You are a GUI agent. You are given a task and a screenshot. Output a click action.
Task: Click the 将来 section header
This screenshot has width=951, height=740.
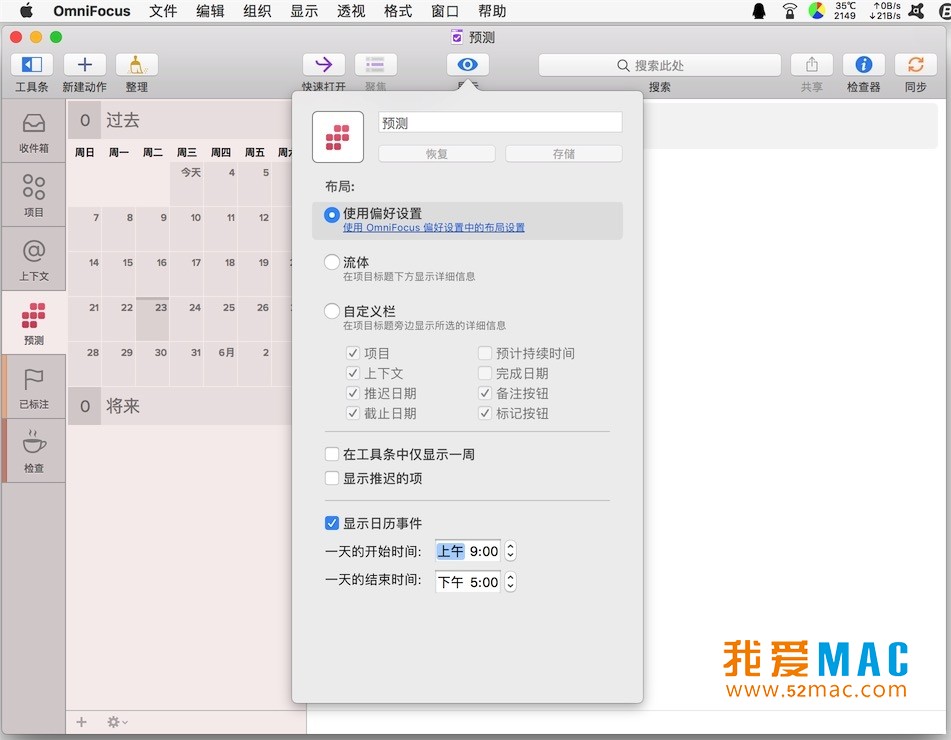point(180,406)
